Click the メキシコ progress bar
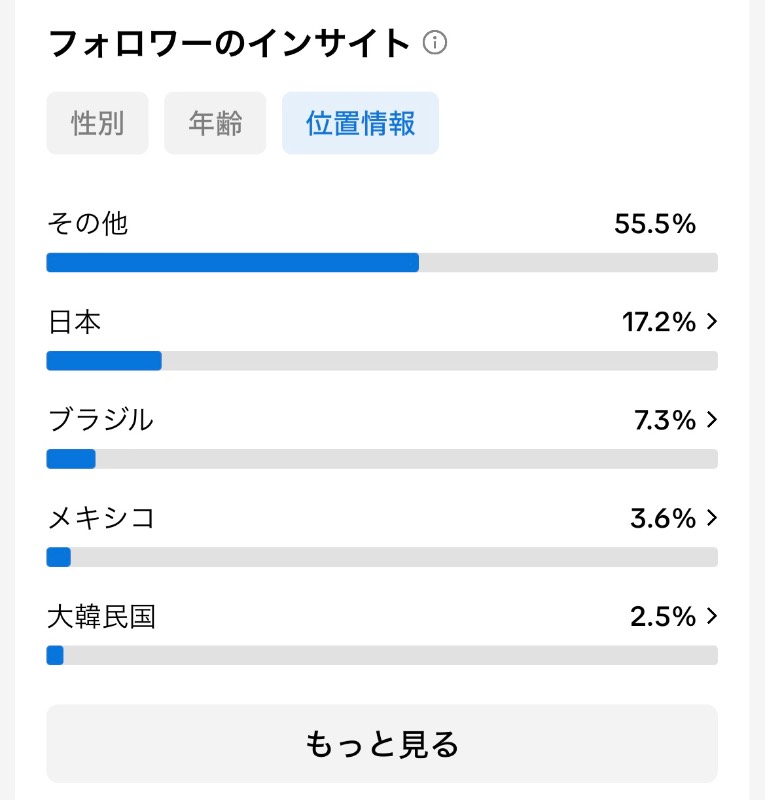The width and height of the screenshot is (765, 800). [x=382, y=557]
